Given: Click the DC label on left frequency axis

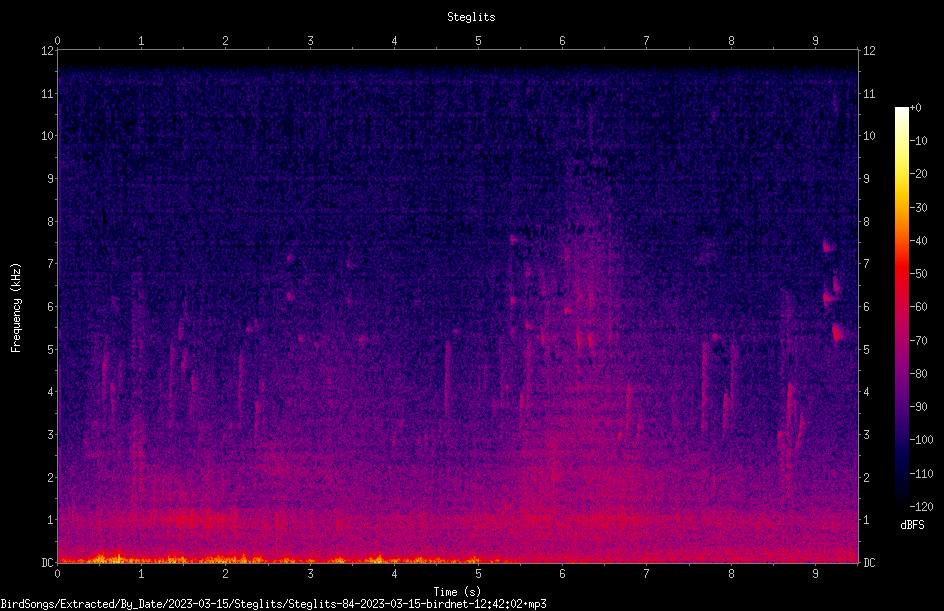Looking at the screenshot, I should point(47,562).
